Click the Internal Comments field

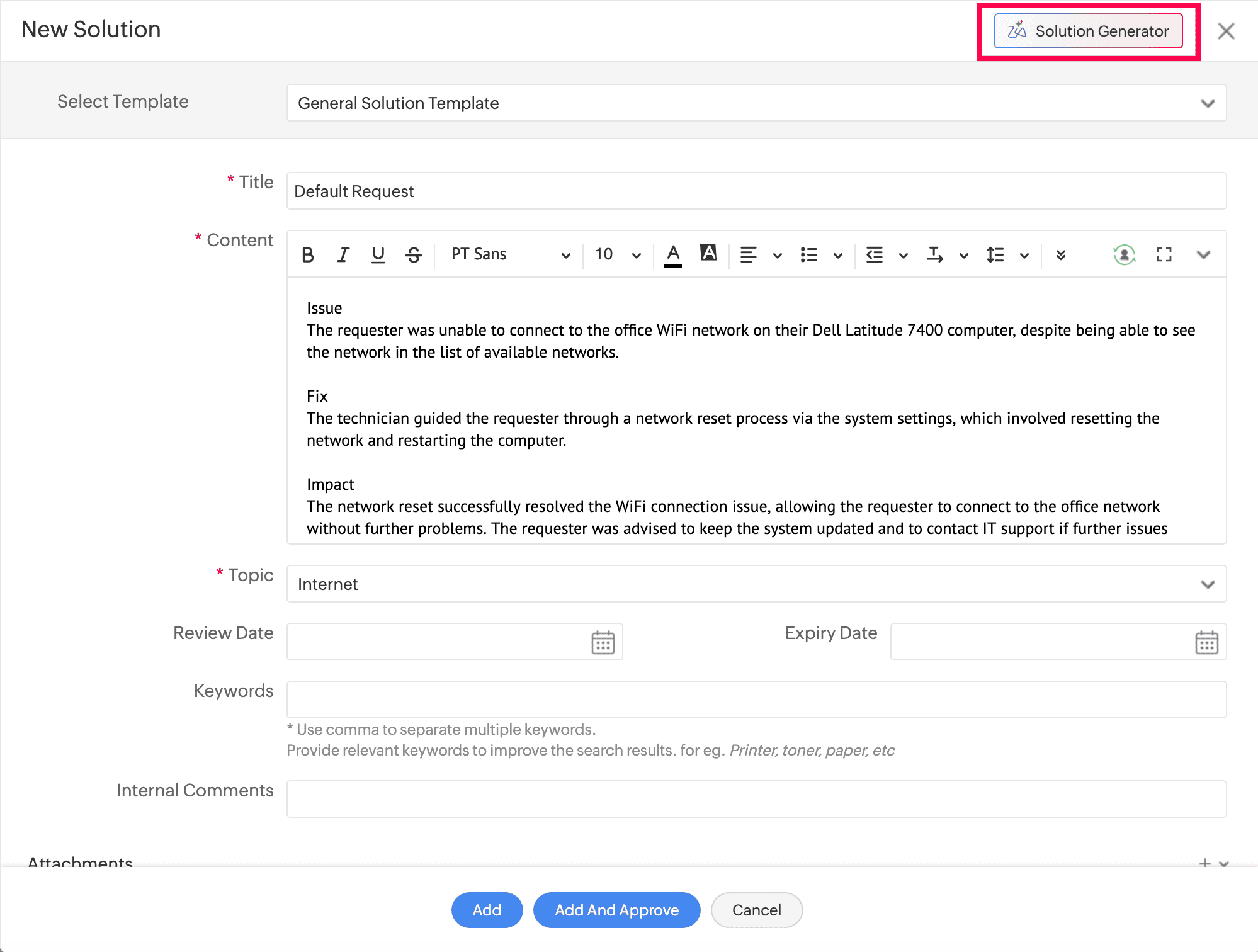pyautogui.click(x=756, y=799)
